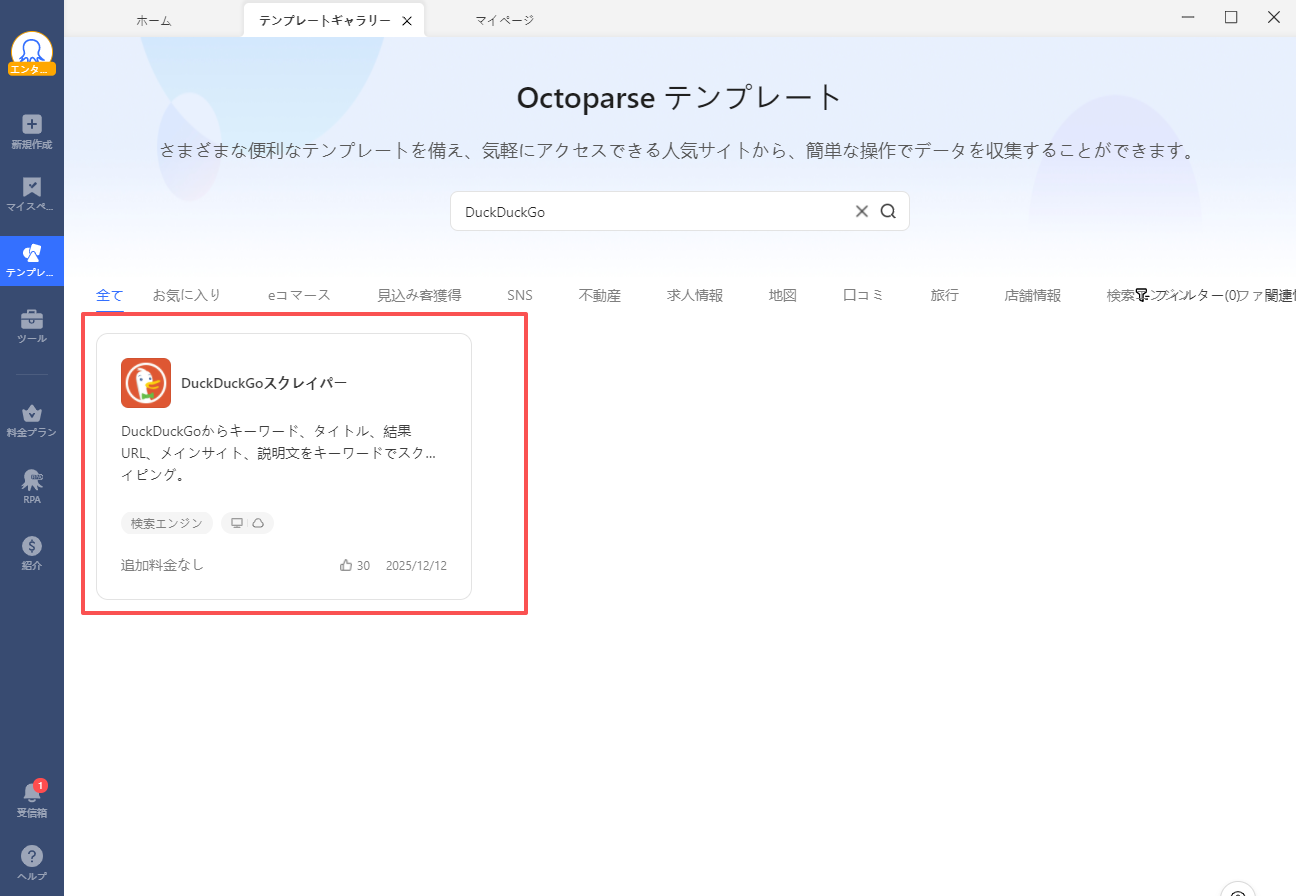Viewport: 1296px width, 896px height.
Task: Click the magnifier icon in the search bar
Action: coord(888,211)
